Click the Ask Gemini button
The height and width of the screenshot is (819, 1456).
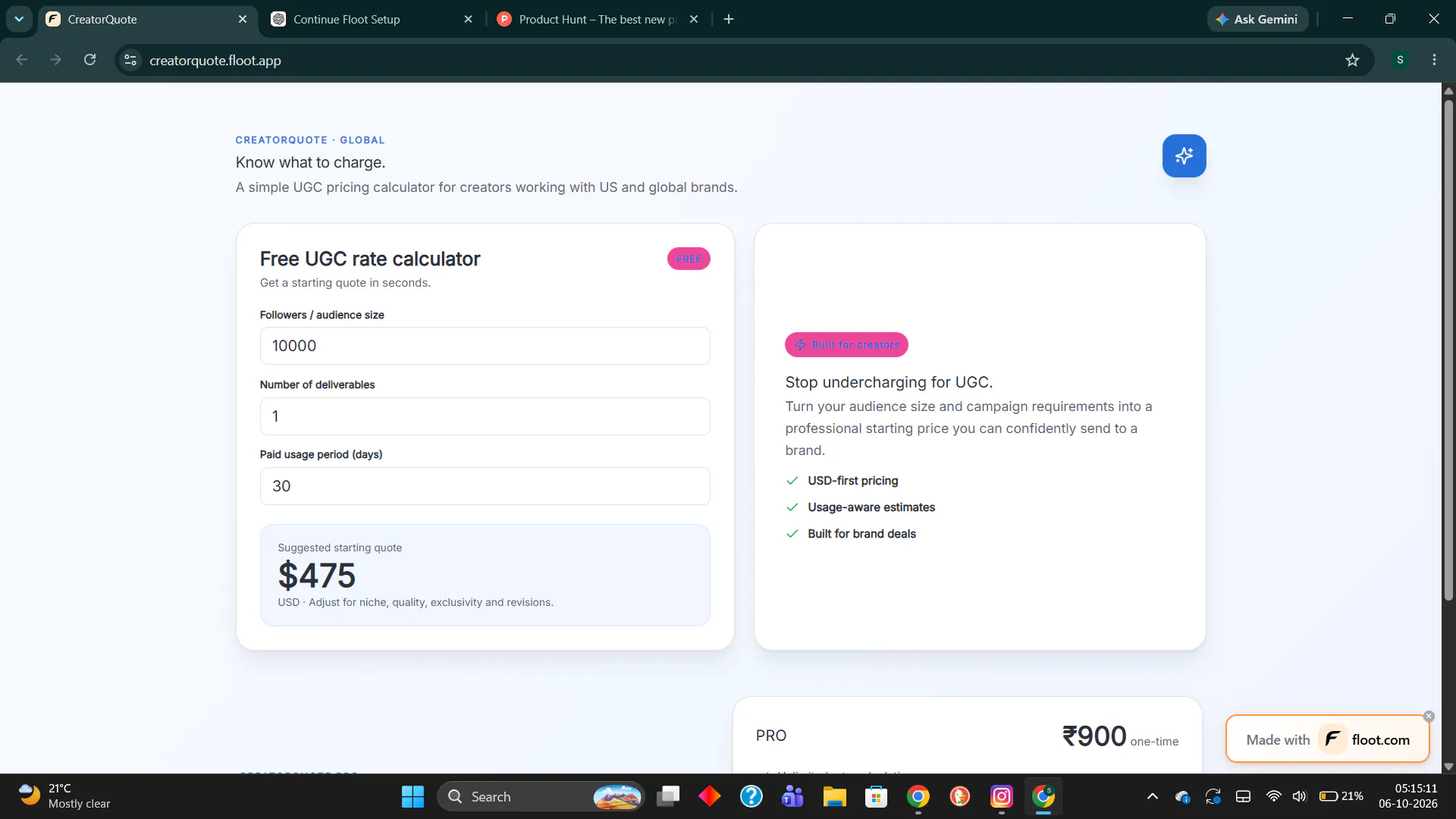pos(1257,19)
